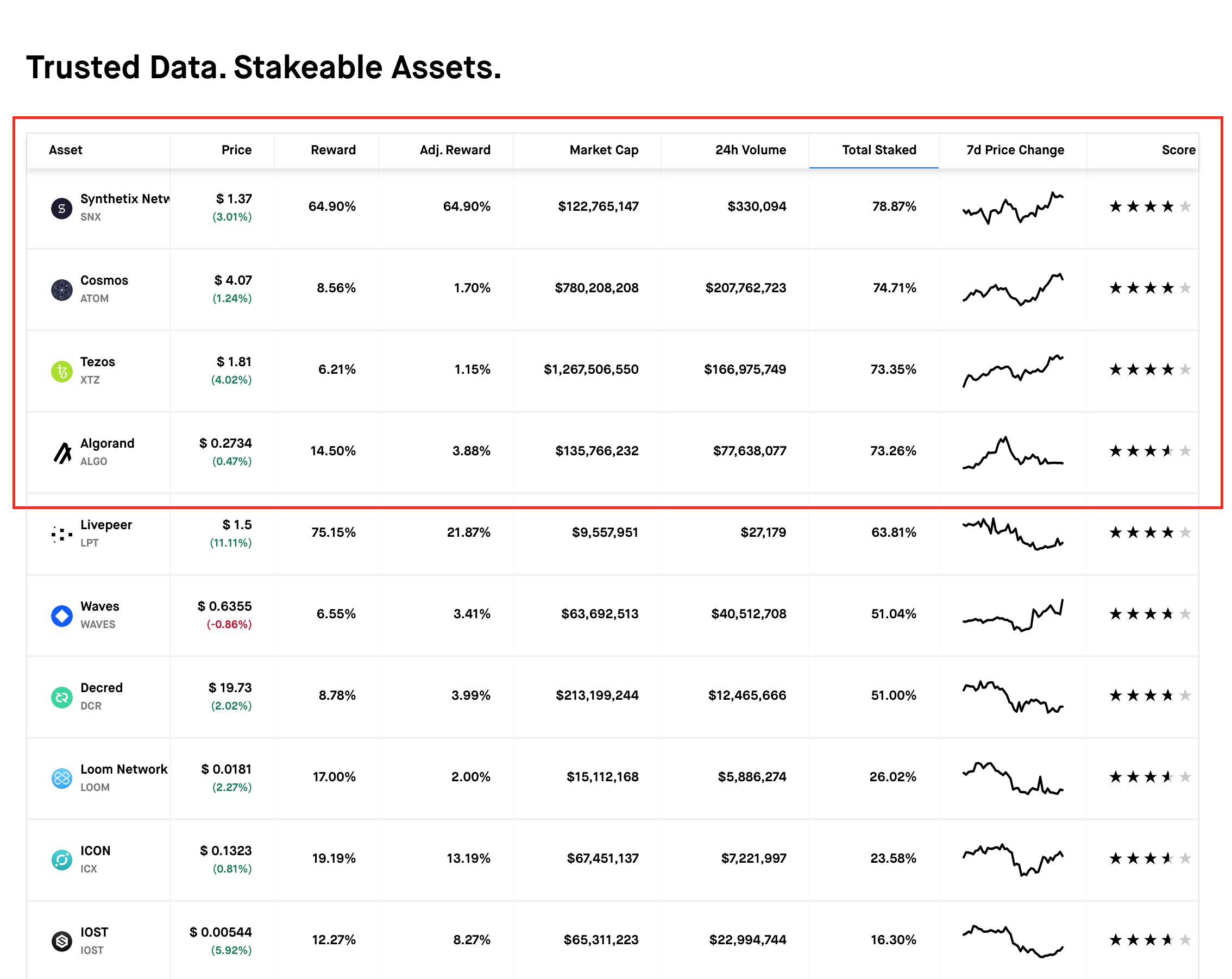Image resolution: width=1232 pixels, height=979 pixels.
Task: Click the Synthetix star rating score
Action: [x=1151, y=206]
